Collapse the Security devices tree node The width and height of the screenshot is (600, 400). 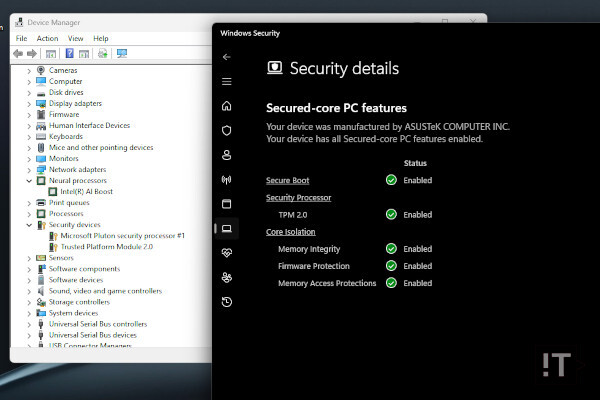[x=29, y=225]
